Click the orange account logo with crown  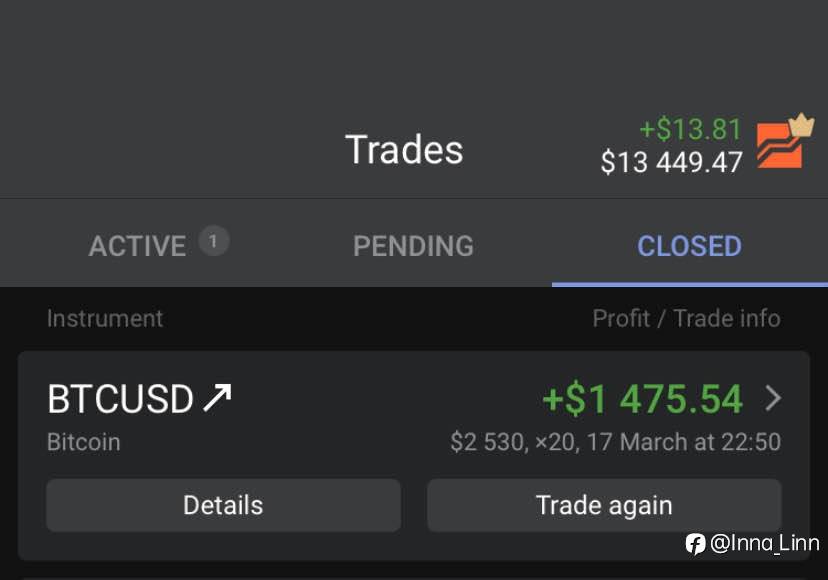click(783, 145)
